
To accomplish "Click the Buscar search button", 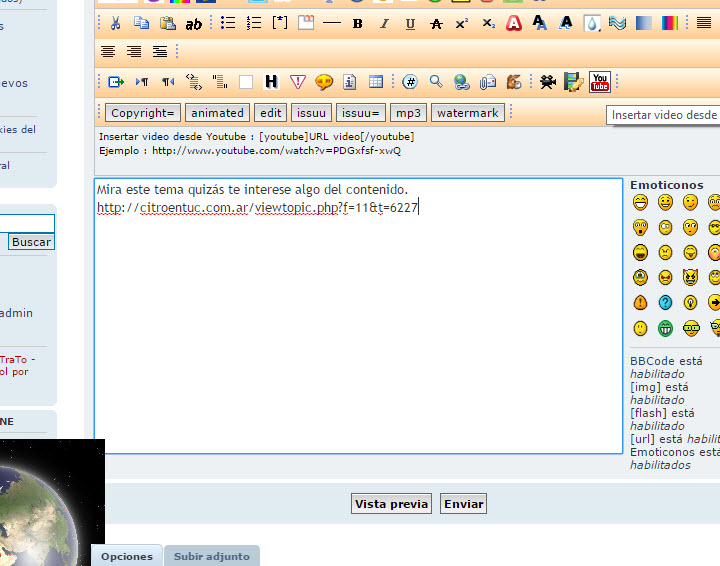I will point(31,242).
